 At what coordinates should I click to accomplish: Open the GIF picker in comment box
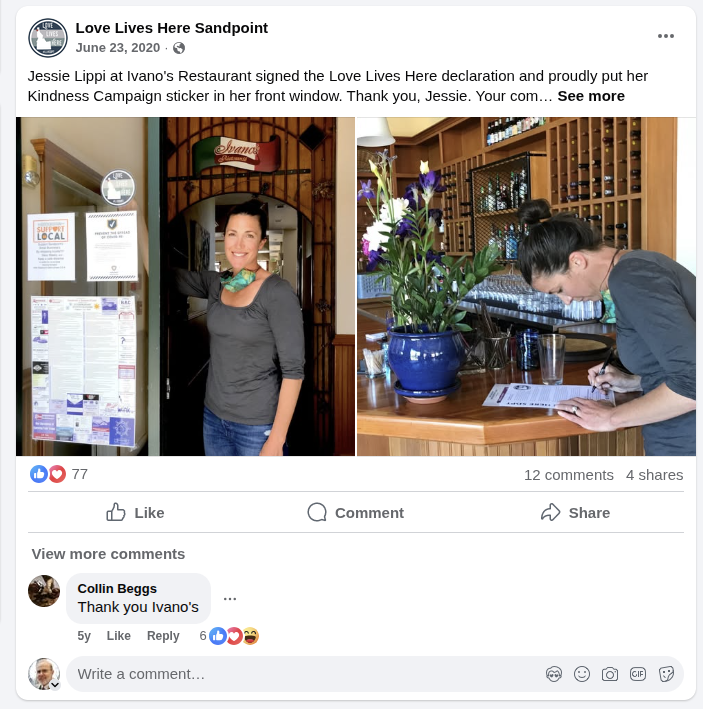click(638, 674)
